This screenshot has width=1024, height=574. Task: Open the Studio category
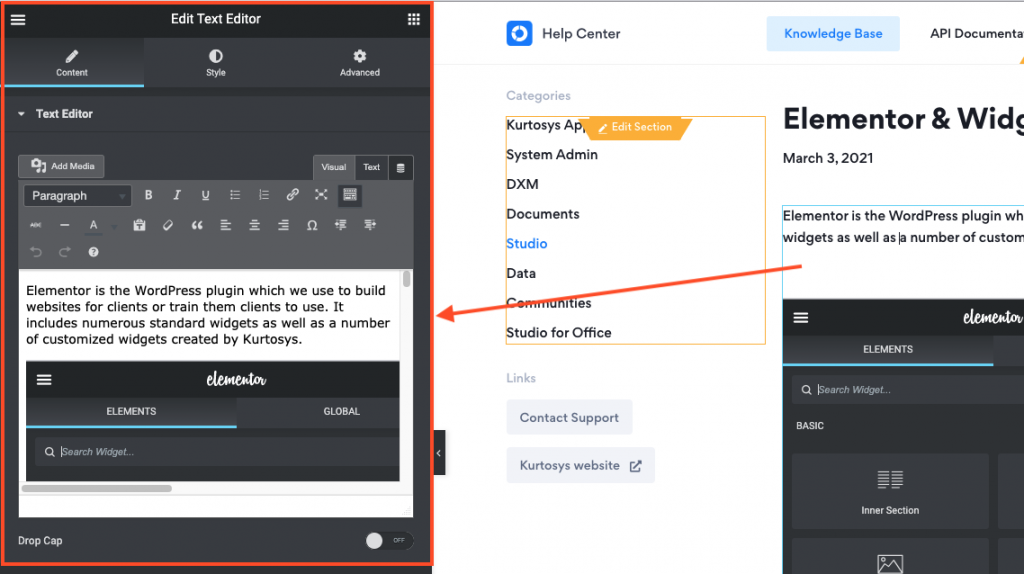coord(526,244)
